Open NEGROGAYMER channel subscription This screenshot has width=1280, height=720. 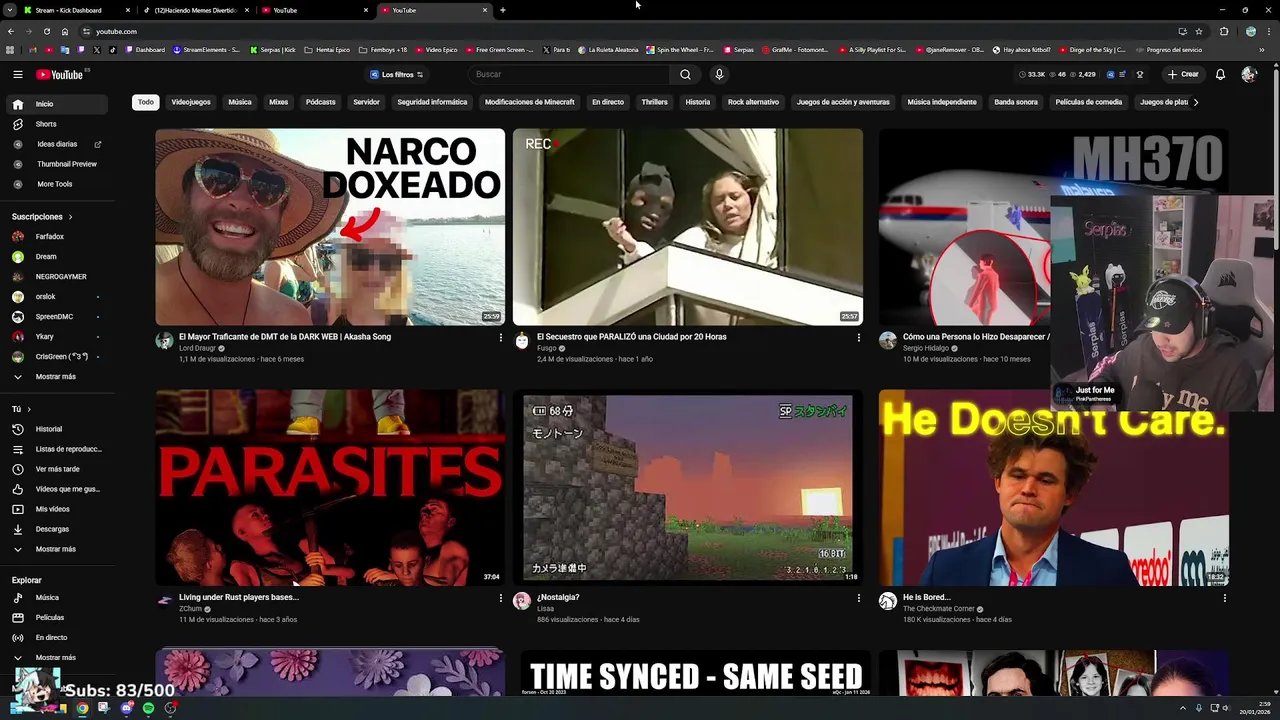pos(56,277)
